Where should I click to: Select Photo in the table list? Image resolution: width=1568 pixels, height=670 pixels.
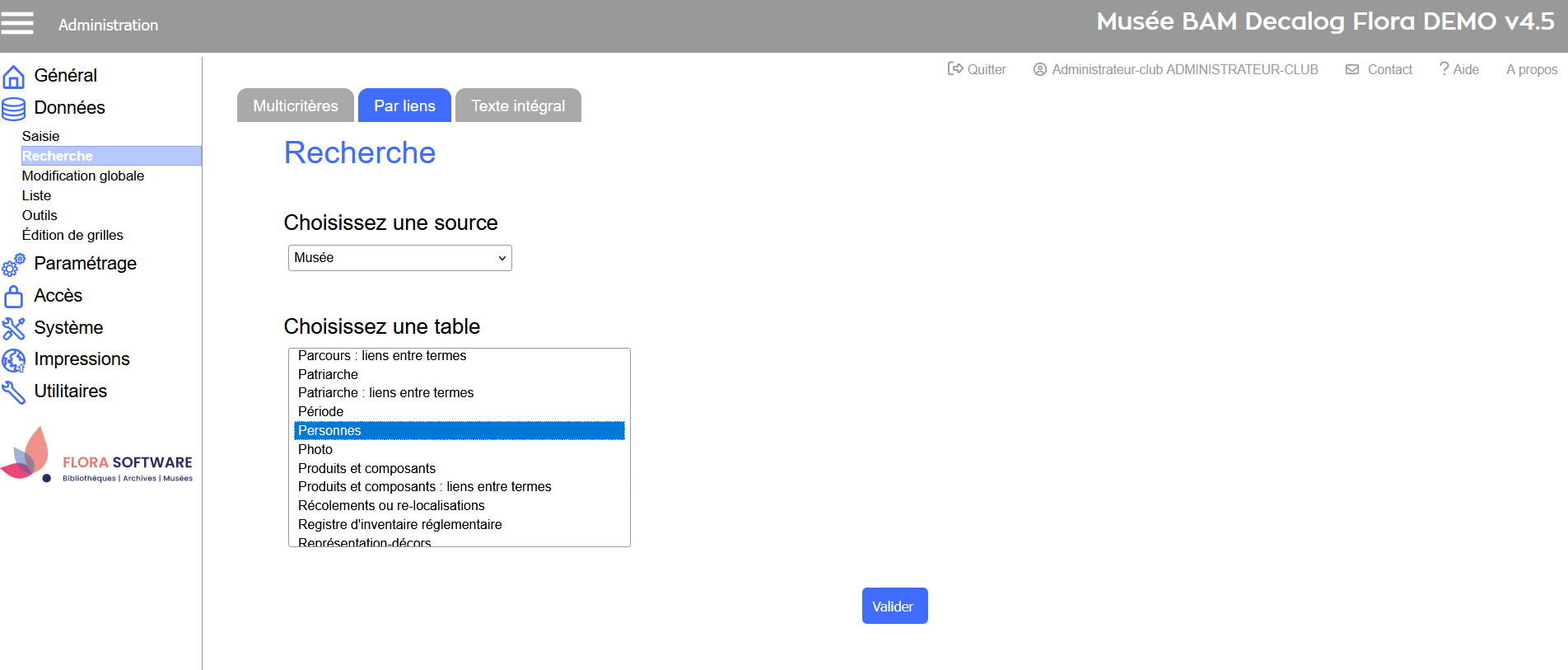coord(315,450)
